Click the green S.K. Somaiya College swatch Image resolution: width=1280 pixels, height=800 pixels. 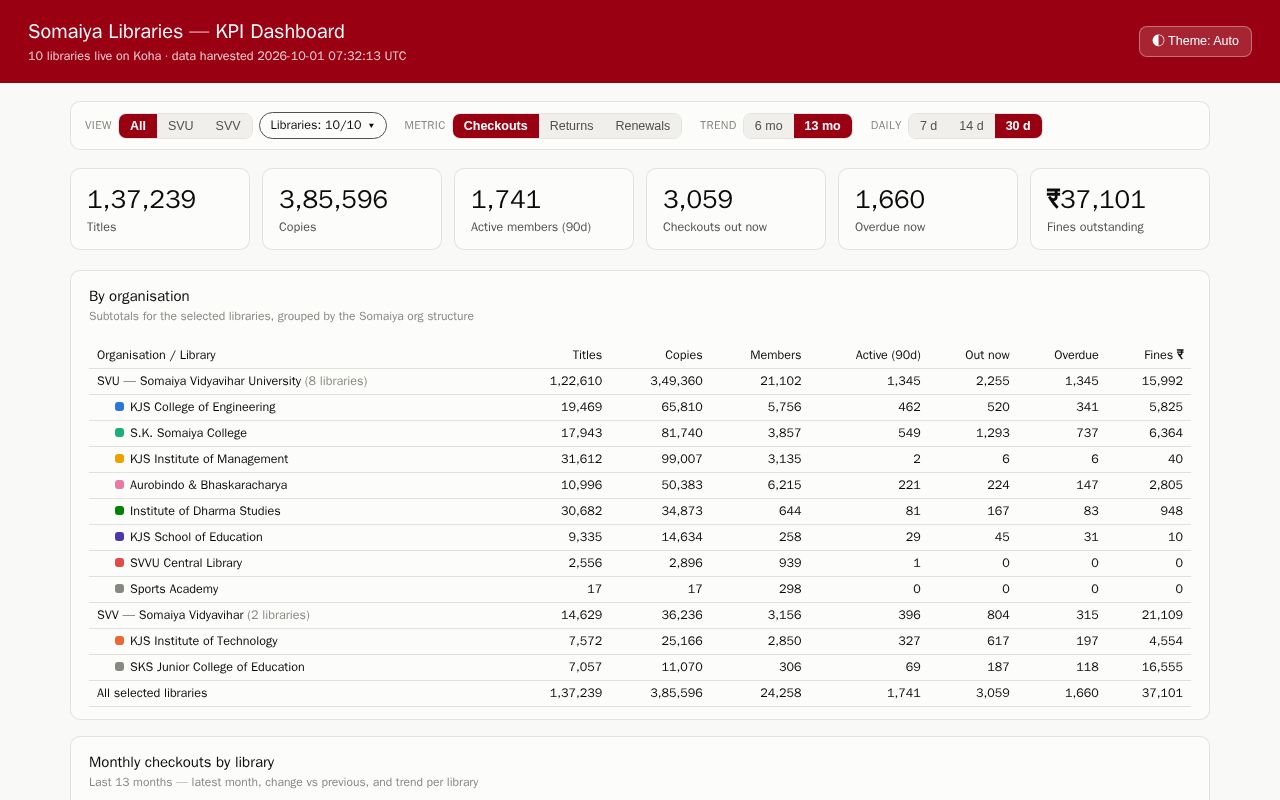(120, 433)
